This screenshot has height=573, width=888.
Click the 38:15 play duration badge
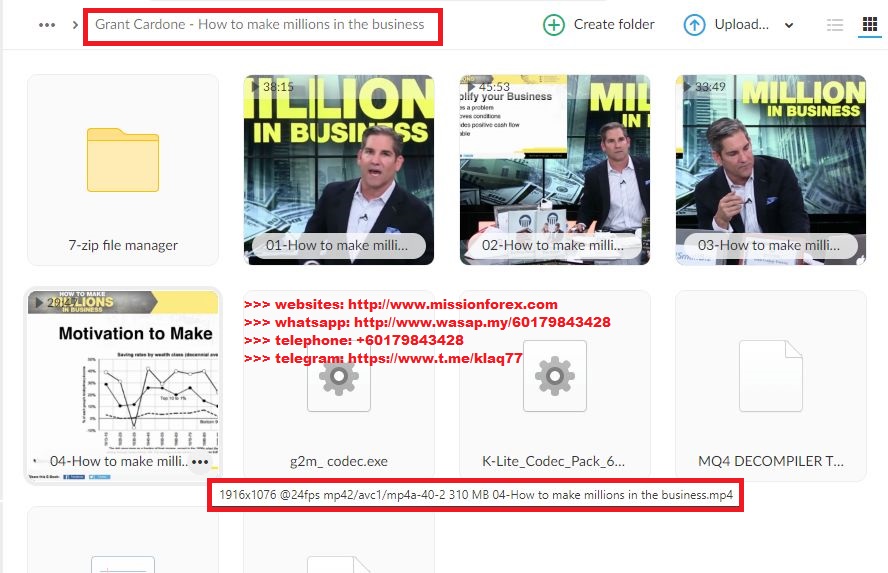pos(272,87)
